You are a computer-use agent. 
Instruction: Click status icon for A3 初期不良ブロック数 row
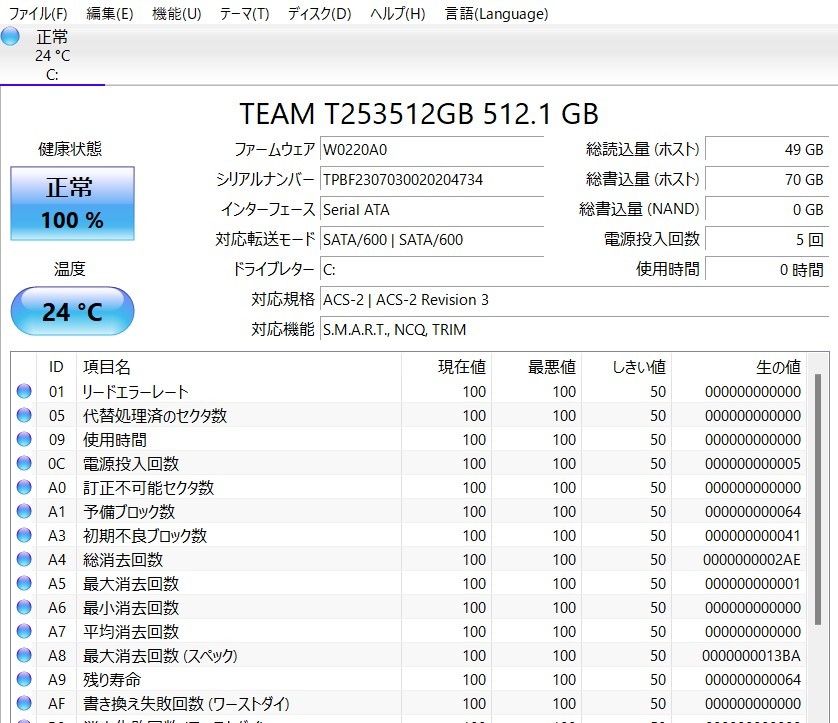pos(24,535)
